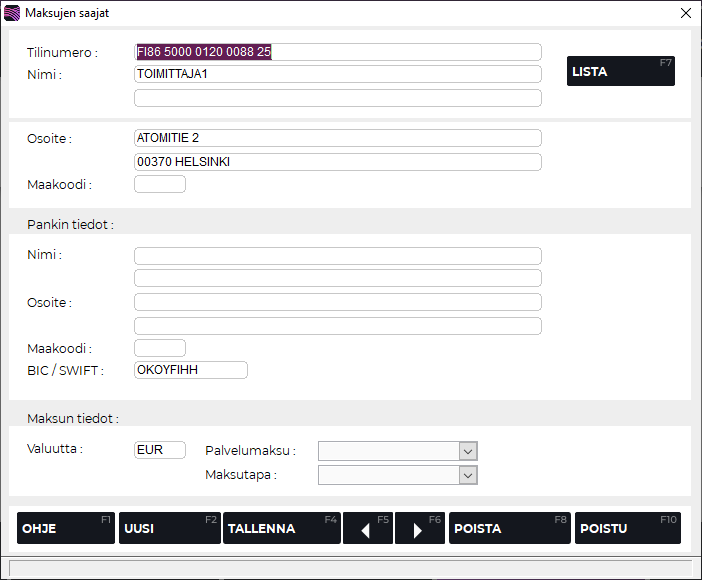Click the app icon in the title bar
The height and width of the screenshot is (580, 702).
pyautogui.click(x=12, y=13)
